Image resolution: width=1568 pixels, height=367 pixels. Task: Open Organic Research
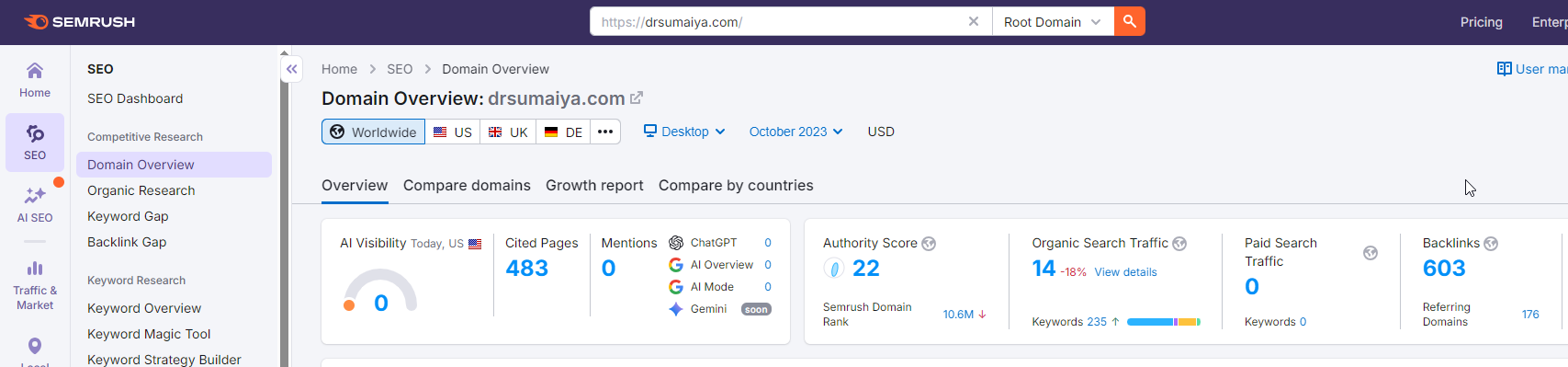point(141,190)
